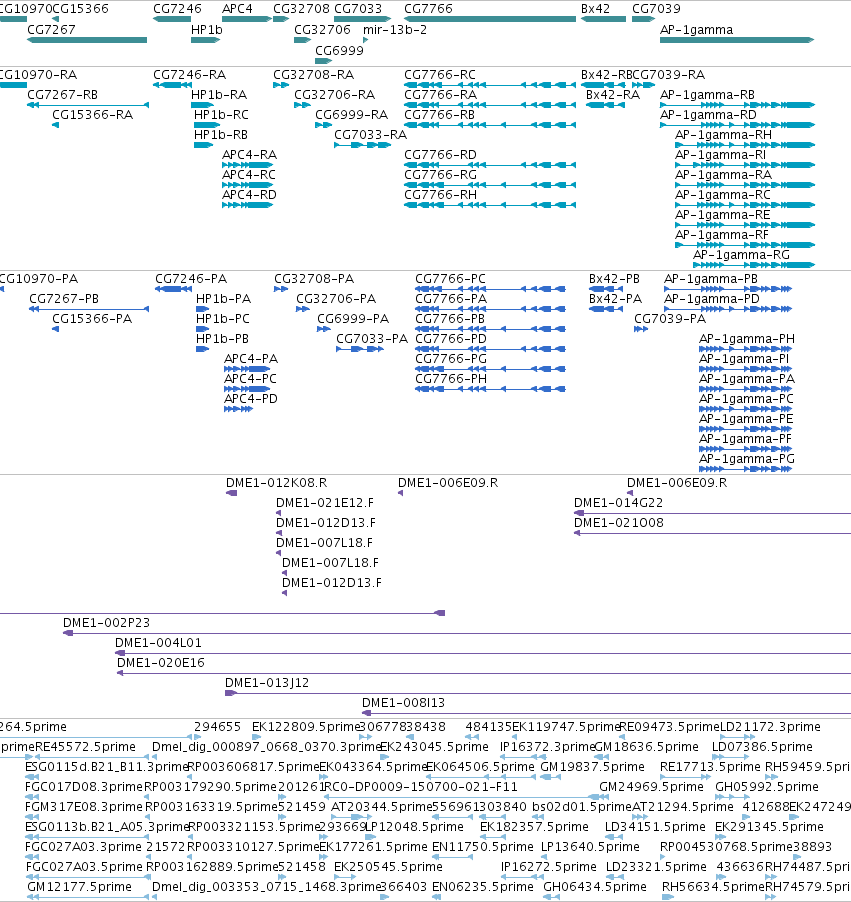Viewport: 851px width, 902px height.
Task: Click EST EK182357.5prime
Action: [534, 827]
